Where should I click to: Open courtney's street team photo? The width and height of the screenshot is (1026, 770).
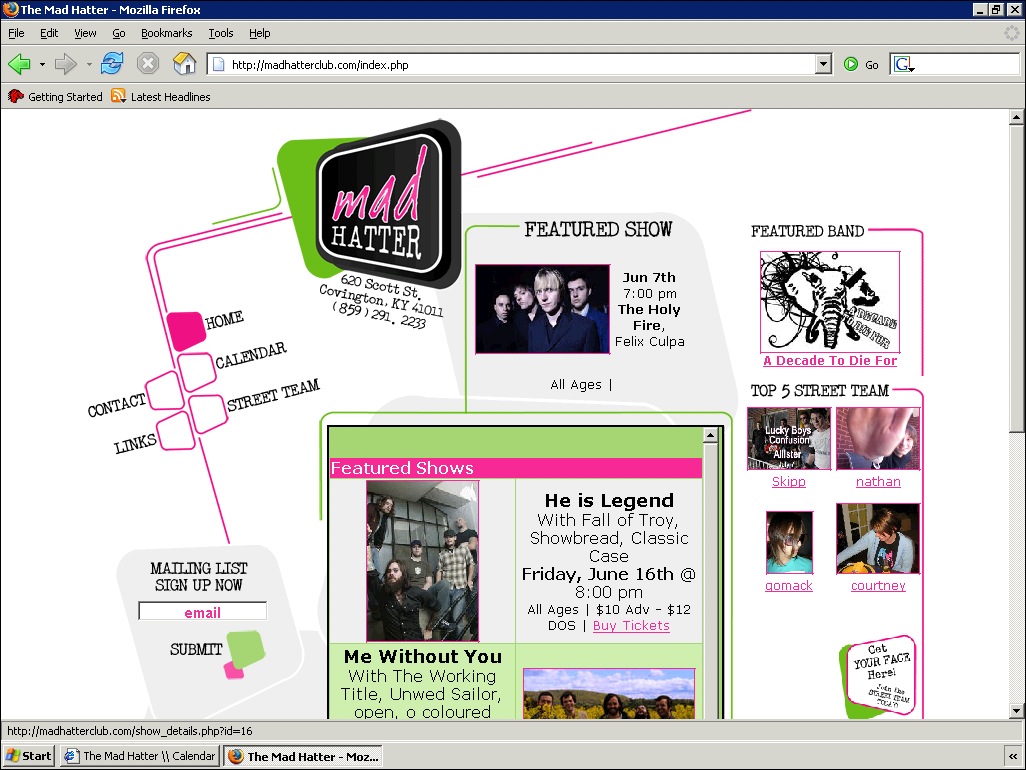pos(878,538)
